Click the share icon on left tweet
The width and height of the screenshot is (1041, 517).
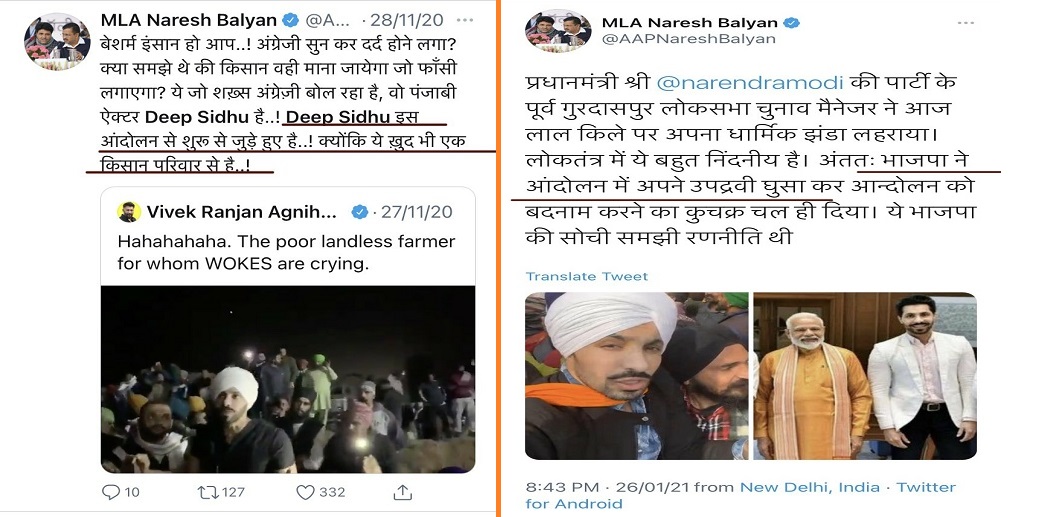(x=402, y=492)
